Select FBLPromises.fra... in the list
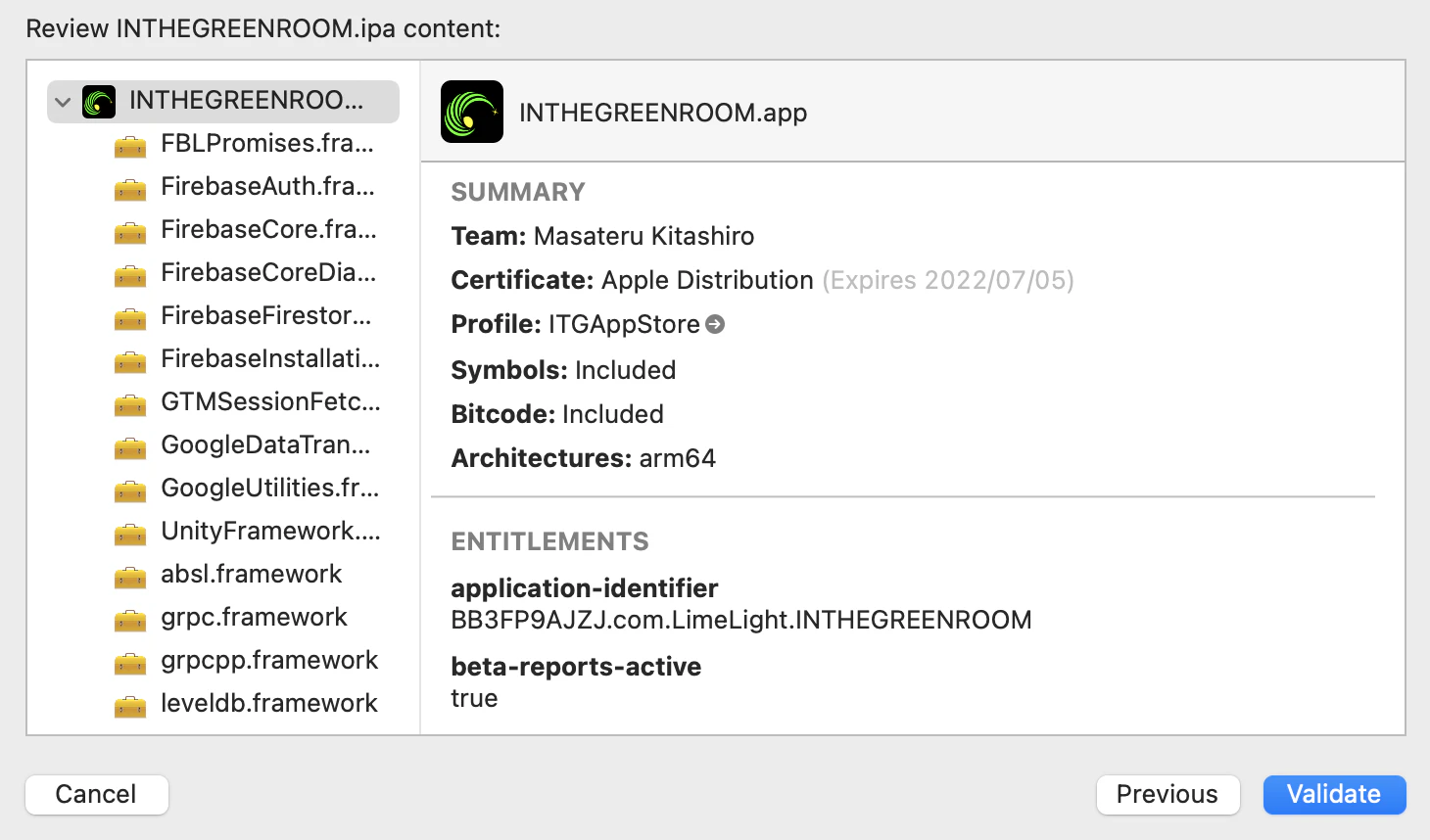The image size is (1430, 840). click(267, 143)
